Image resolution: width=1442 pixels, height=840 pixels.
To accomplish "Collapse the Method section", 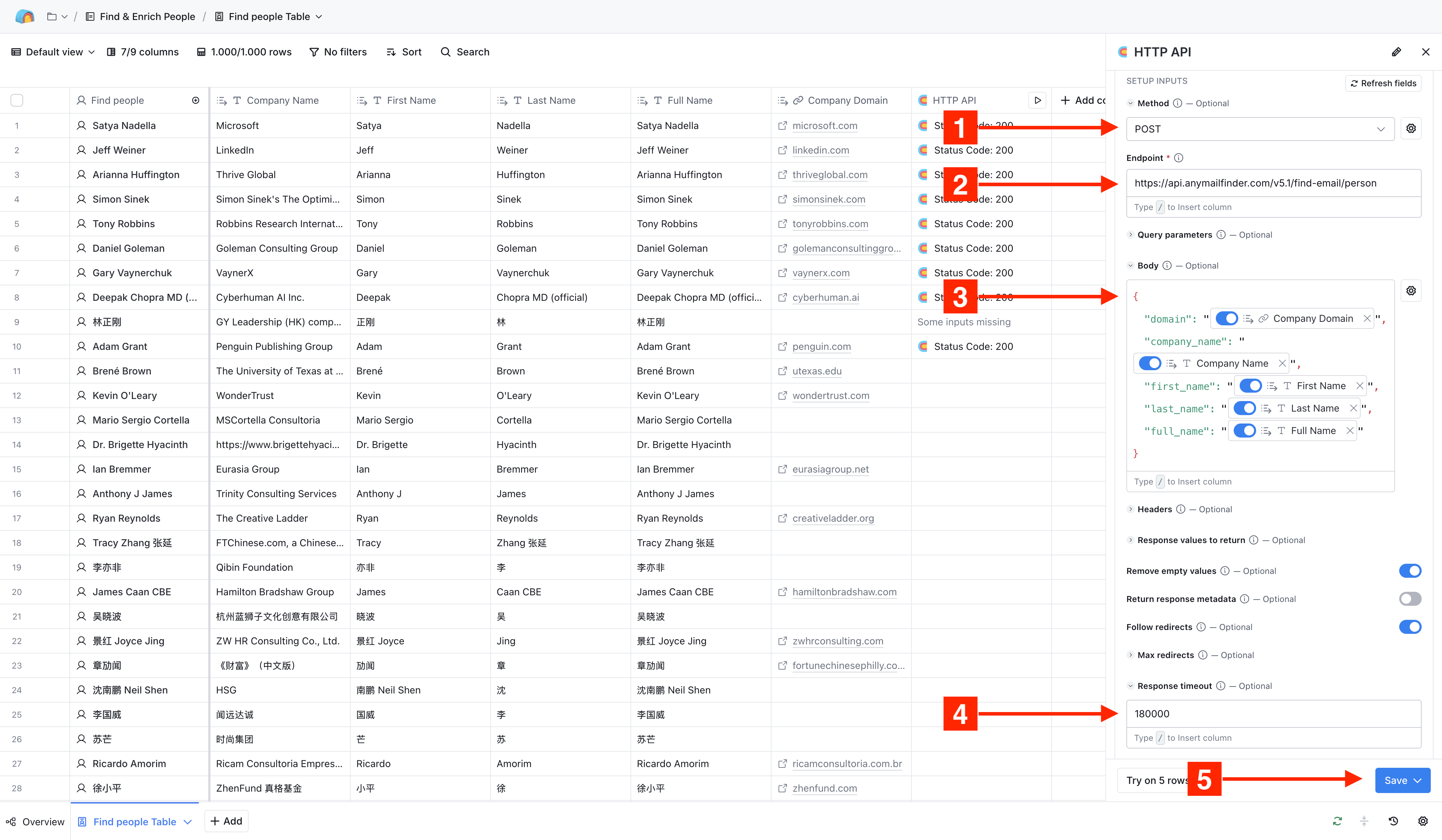I will (1130, 103).
